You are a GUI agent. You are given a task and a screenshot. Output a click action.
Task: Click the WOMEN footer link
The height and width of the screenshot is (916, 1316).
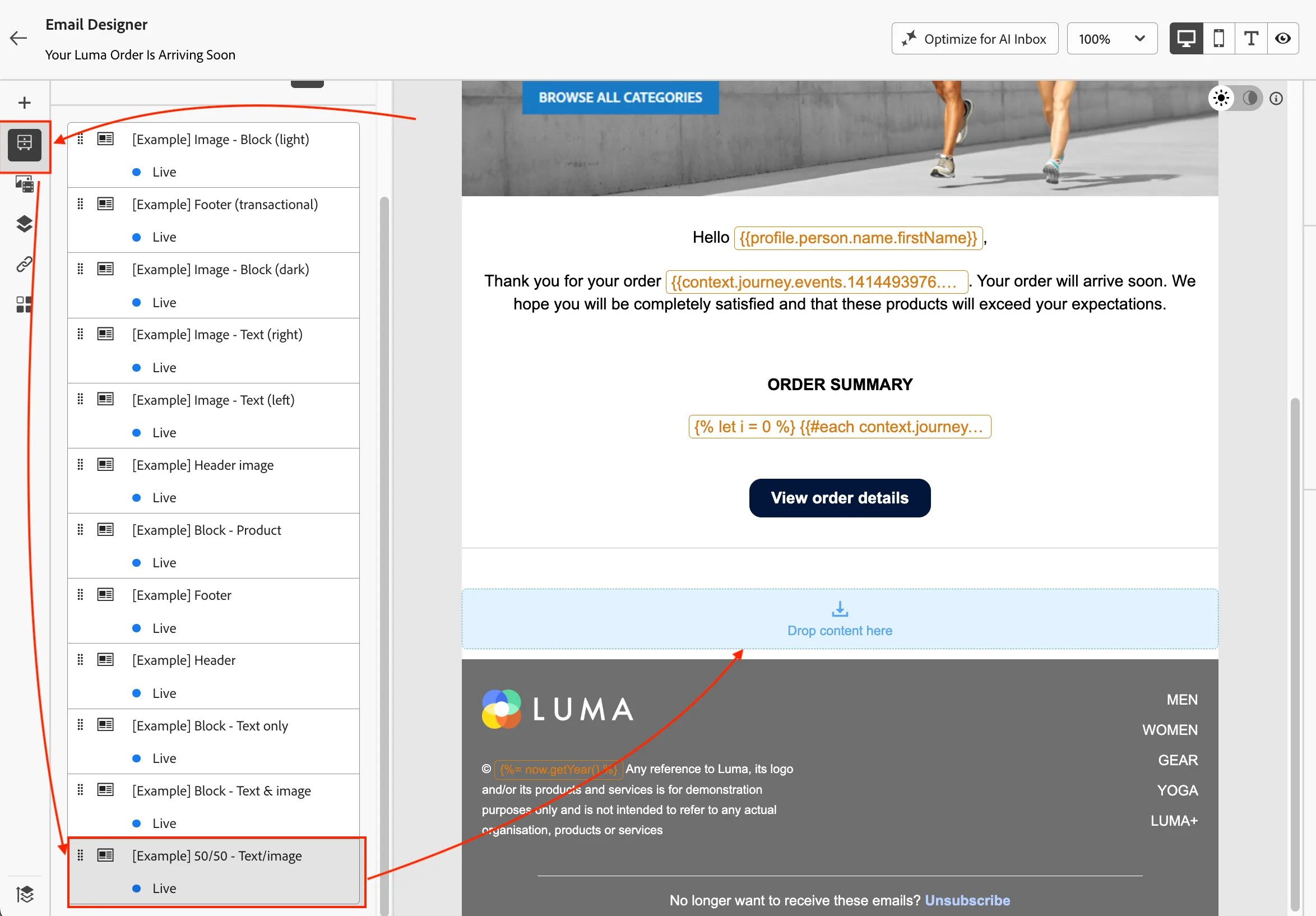point(1170,730)
